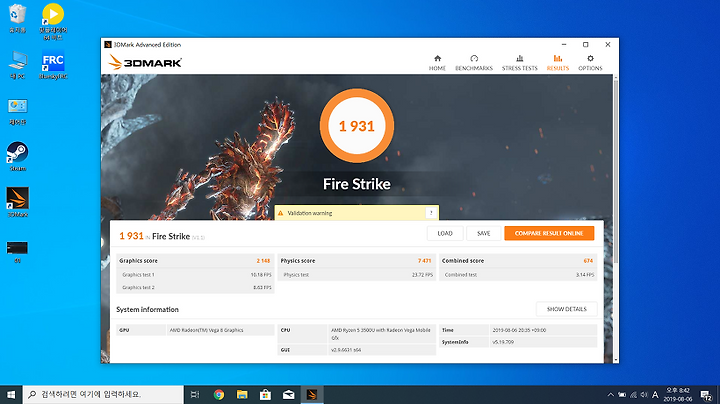Open Google Chrome from the taskbar
The image size is (720, 404).
tap(219, 394)
